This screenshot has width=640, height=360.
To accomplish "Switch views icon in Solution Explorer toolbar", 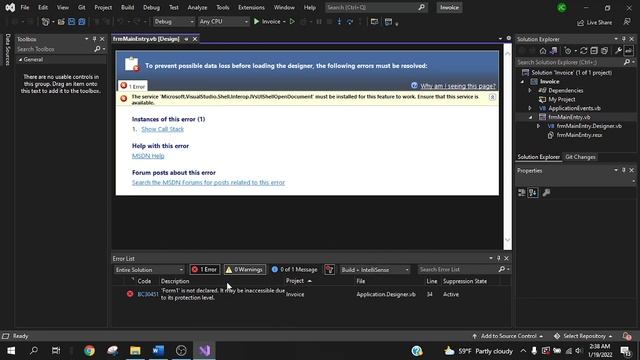I will click(553, 51).
